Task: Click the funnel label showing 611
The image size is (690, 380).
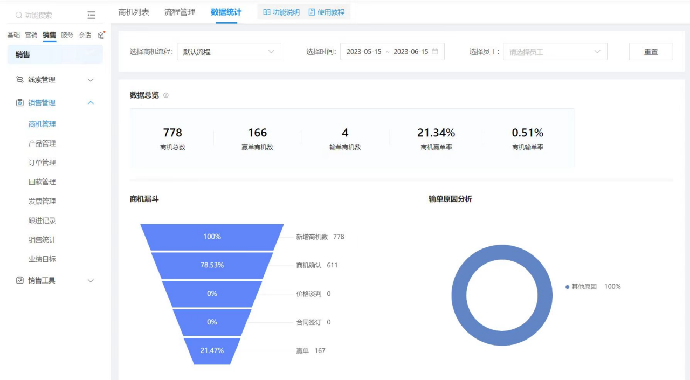Action: pyautogui.click(x=317, y=265)
